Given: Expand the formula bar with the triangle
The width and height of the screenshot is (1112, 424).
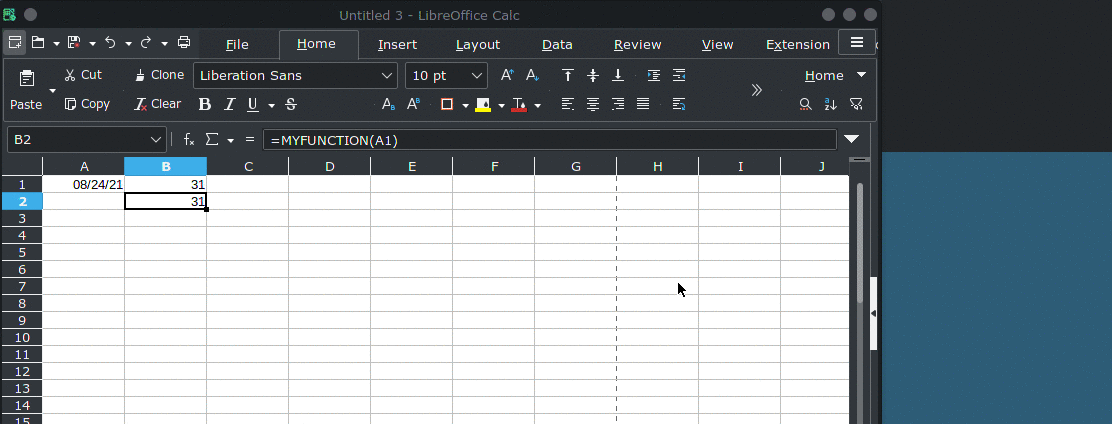Looking at the screenshot, I should [x=852, y=139].
